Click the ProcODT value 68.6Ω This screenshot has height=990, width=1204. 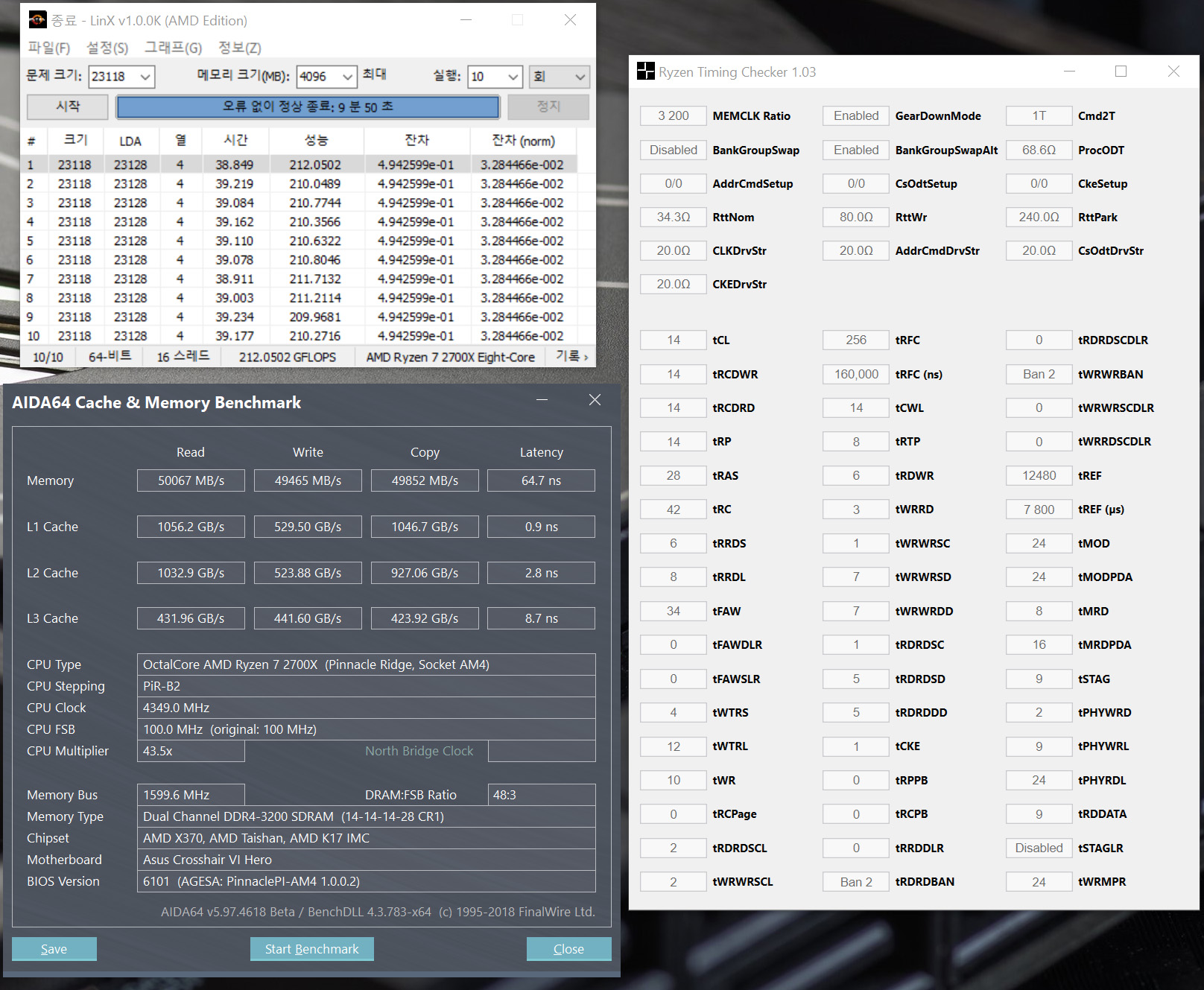[x=1039, y=150]
